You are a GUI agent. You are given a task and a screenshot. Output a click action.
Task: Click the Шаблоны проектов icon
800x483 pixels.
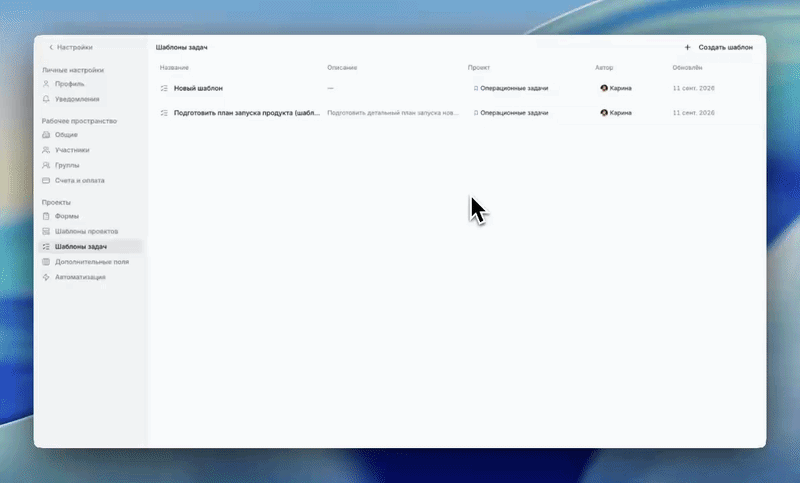[x=46, y=232]
